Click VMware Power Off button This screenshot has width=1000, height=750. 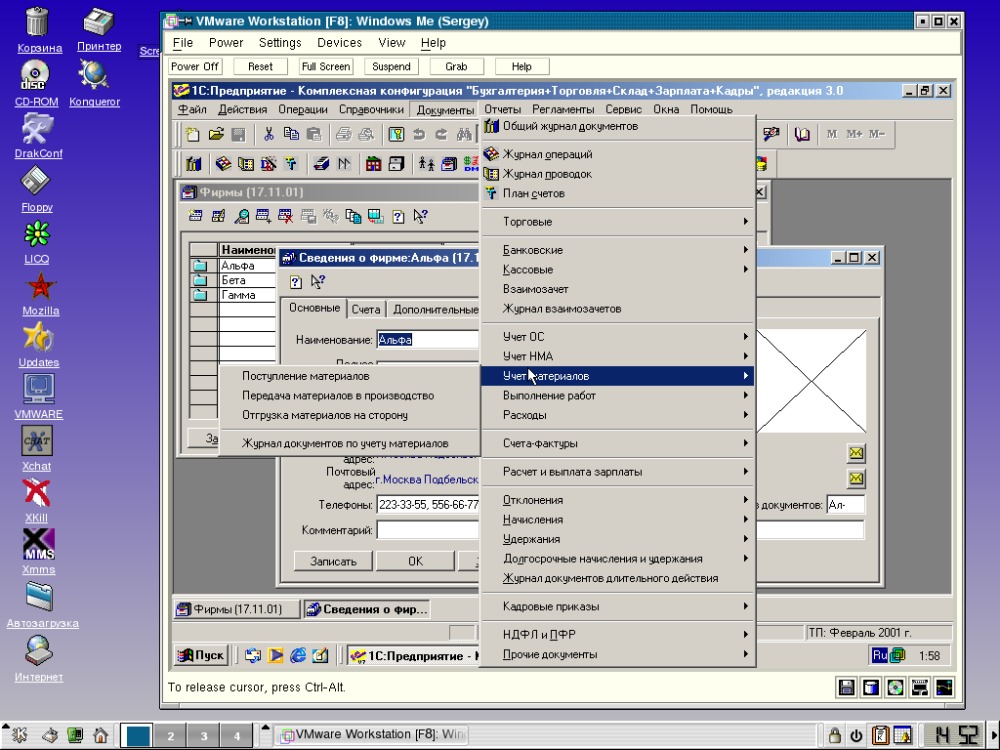195,66
